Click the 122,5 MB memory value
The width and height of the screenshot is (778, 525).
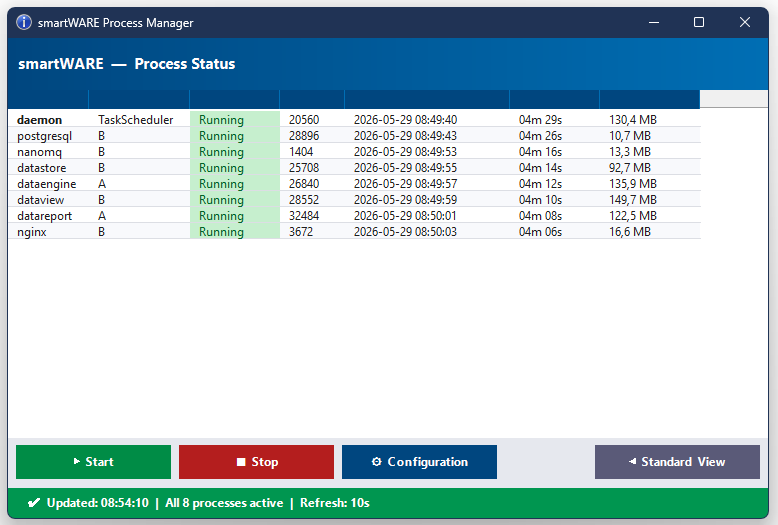633,216
